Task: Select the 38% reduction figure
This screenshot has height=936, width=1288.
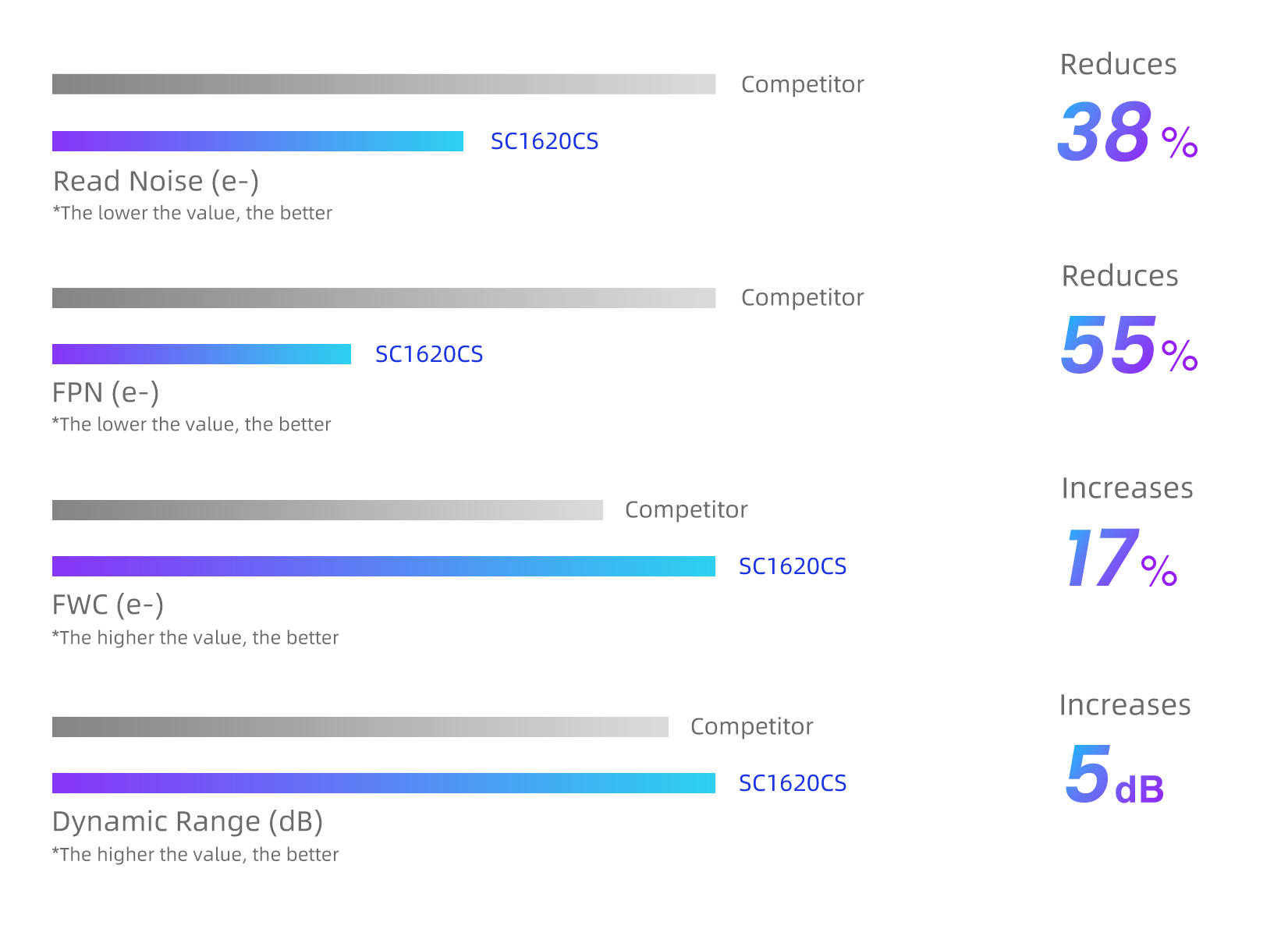Action: [x=1127, y=131]
